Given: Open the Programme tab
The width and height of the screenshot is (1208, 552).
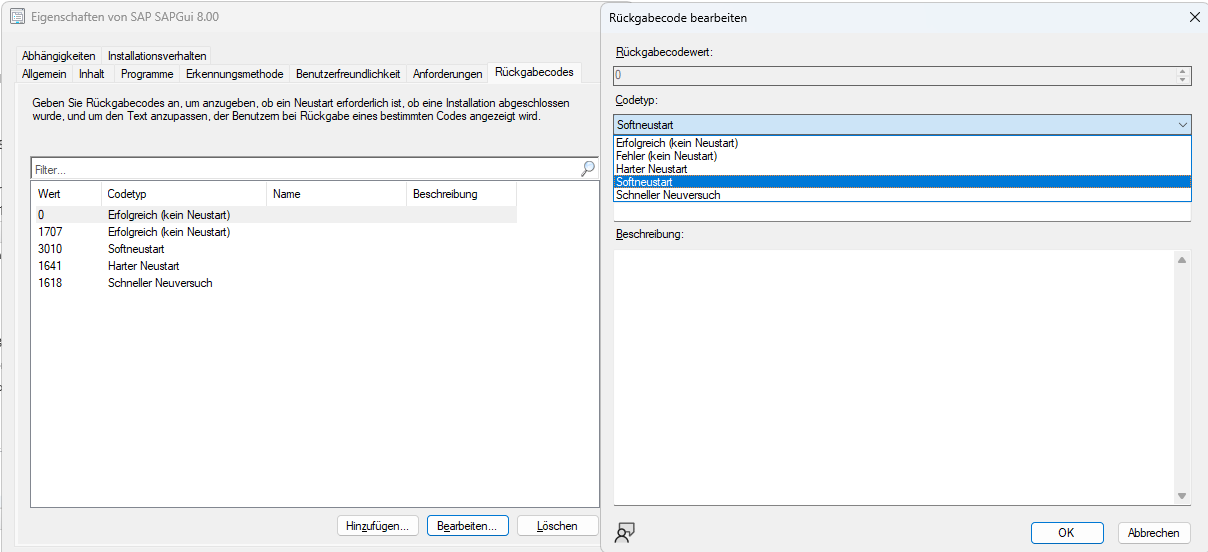Looking at the screenshot, I should [x=147, y=74].
